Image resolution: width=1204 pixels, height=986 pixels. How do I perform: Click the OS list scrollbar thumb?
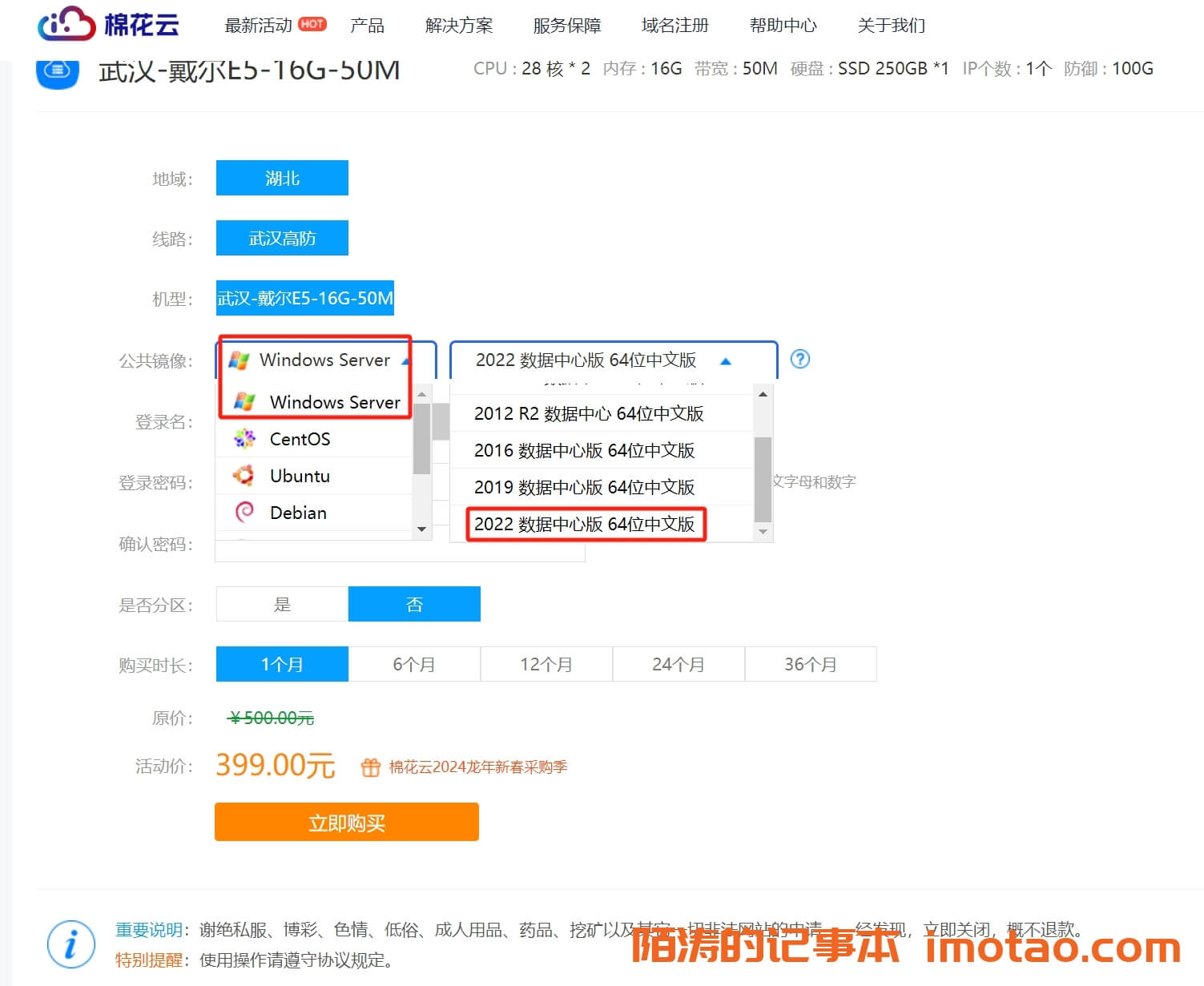point(422,438)
